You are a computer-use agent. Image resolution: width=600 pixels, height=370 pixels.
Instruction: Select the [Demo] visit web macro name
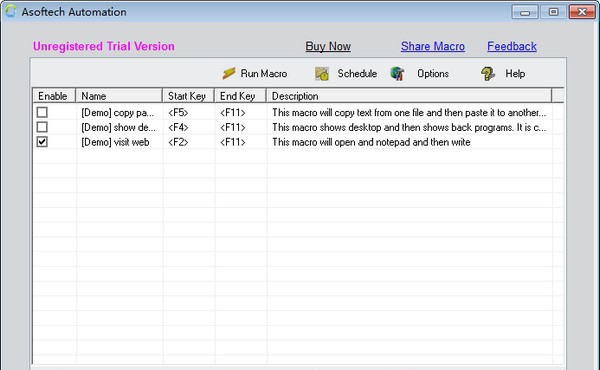pos(115,142)
